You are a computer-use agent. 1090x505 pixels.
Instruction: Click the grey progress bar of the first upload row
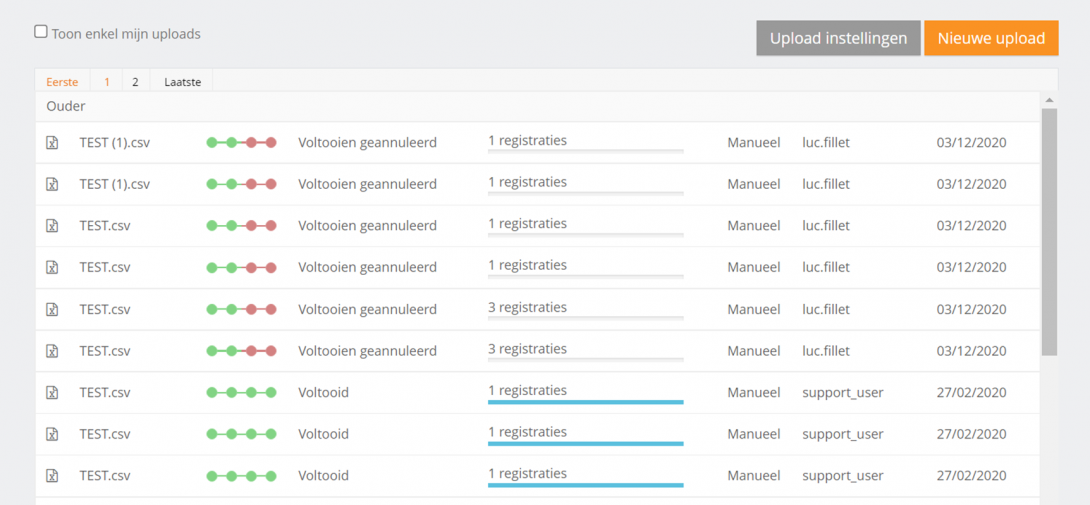click(585, 152)
